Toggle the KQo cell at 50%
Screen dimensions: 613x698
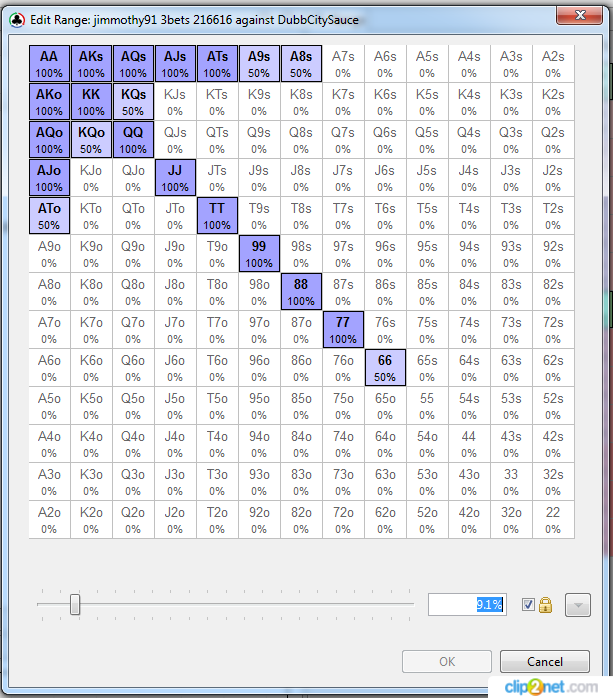tap(91, 140)
